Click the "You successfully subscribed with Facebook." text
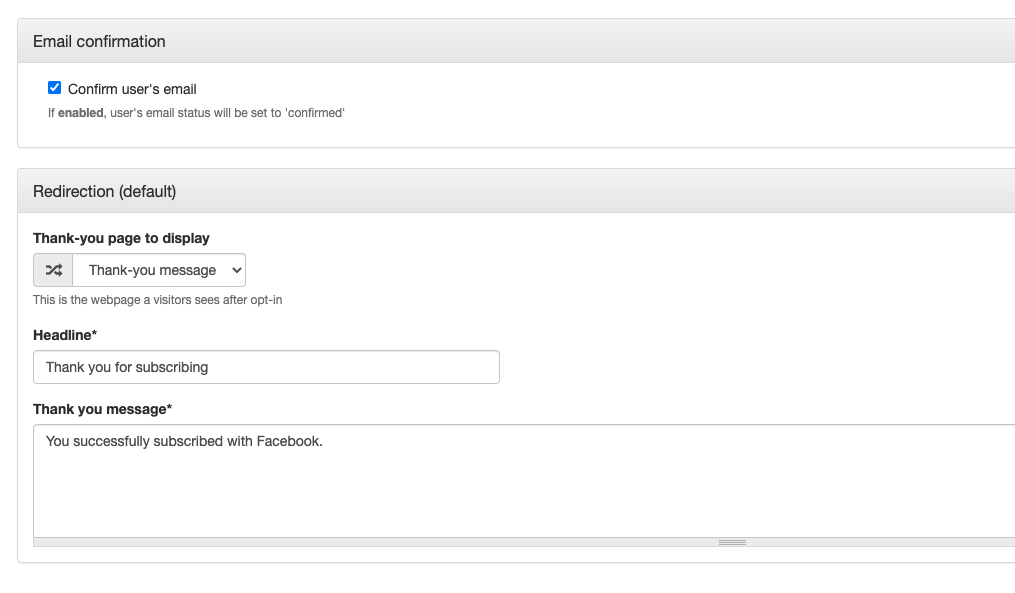 pos(184,442)
